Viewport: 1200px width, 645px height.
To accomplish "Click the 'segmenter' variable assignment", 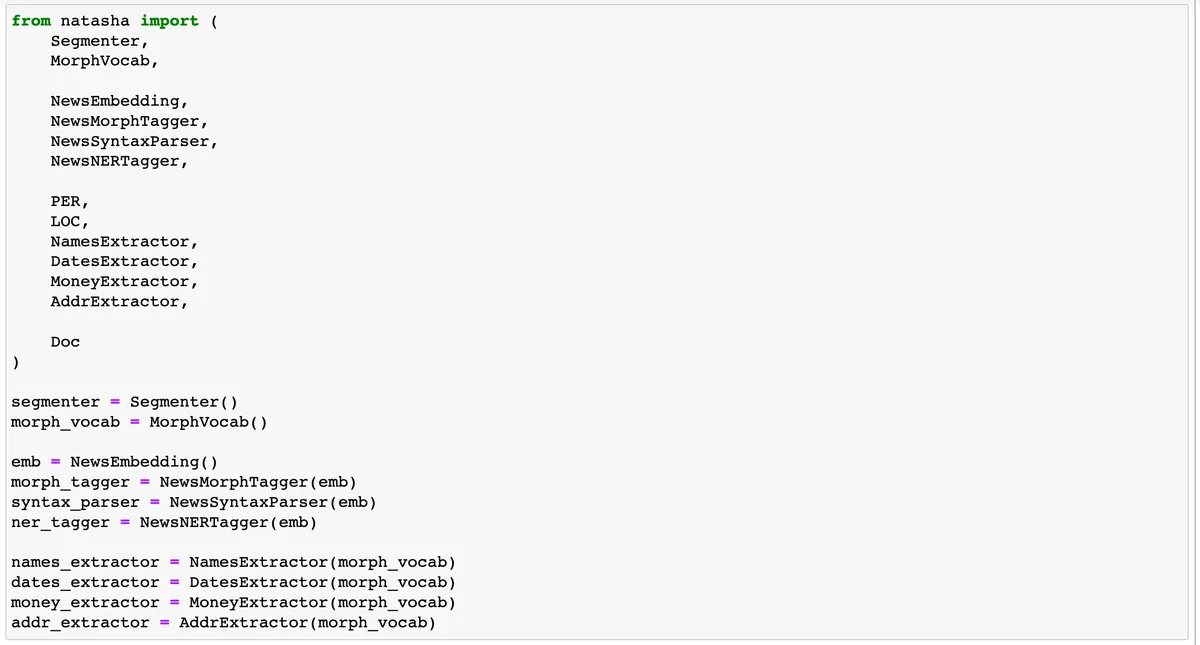I will click(x=124, y=402).
